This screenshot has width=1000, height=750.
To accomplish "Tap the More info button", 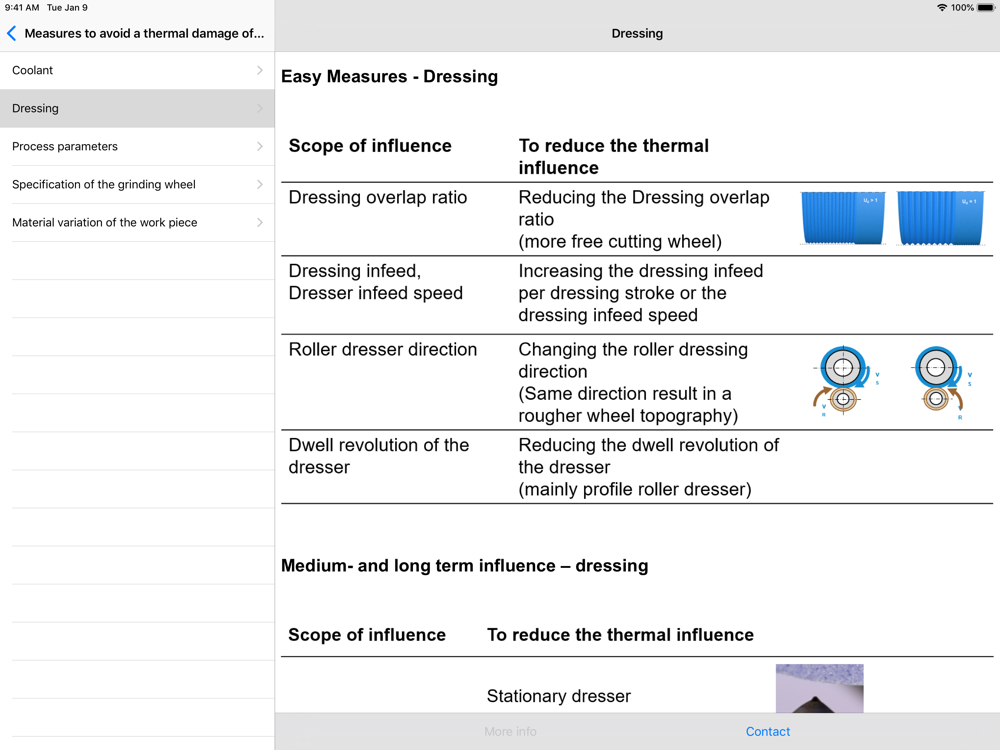I will 510,732.
